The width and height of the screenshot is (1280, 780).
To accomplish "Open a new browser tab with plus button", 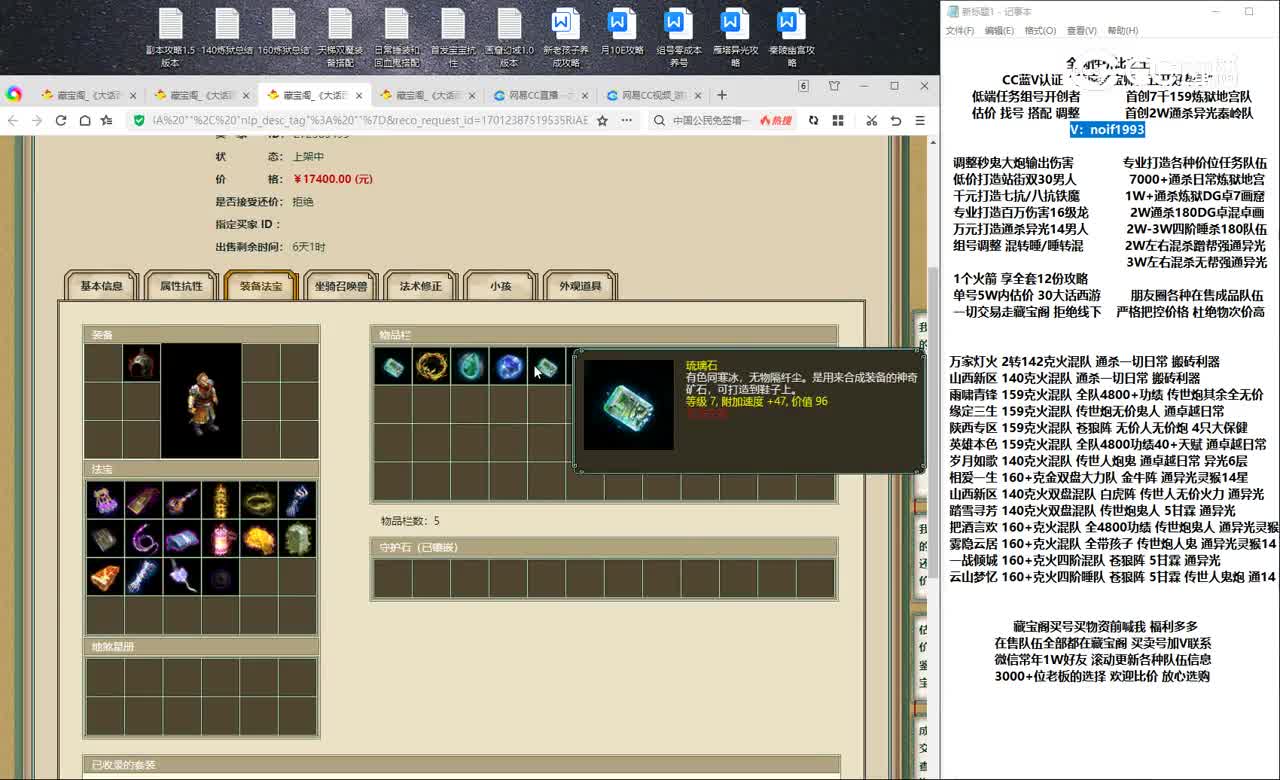I will (x=722, y=95).
